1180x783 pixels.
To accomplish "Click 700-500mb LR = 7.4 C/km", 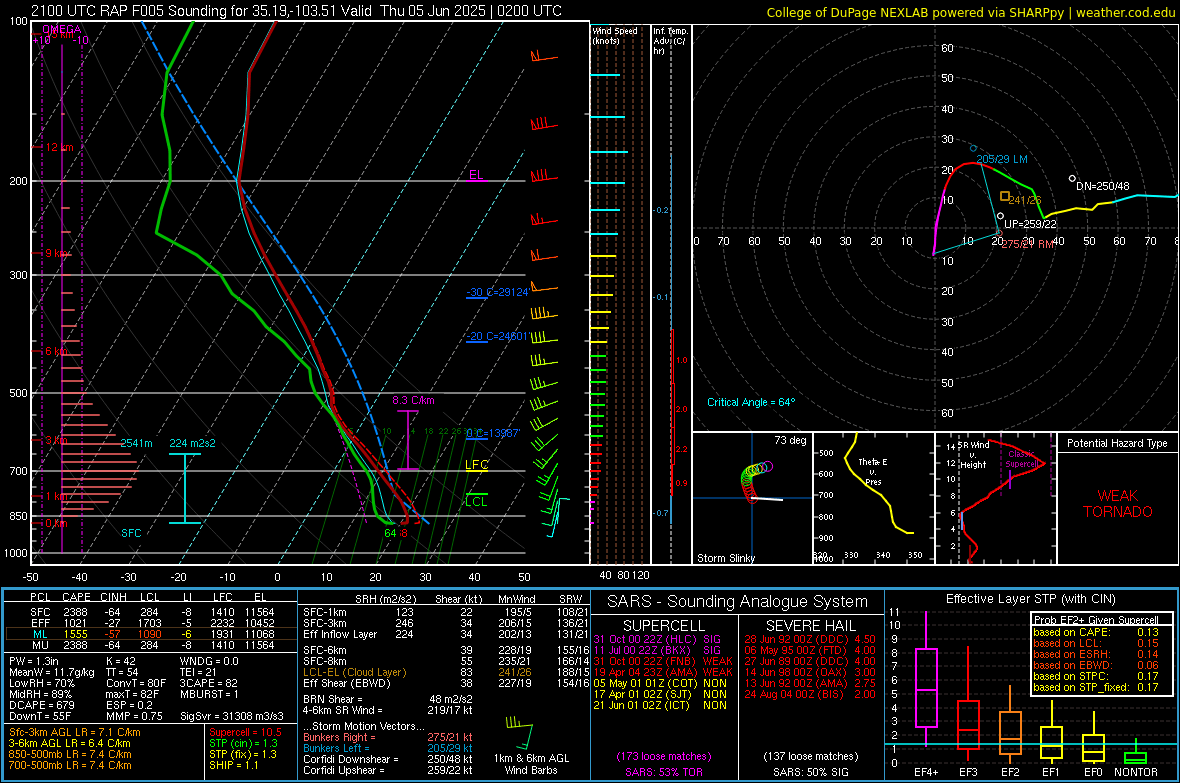I will point(70,765).
